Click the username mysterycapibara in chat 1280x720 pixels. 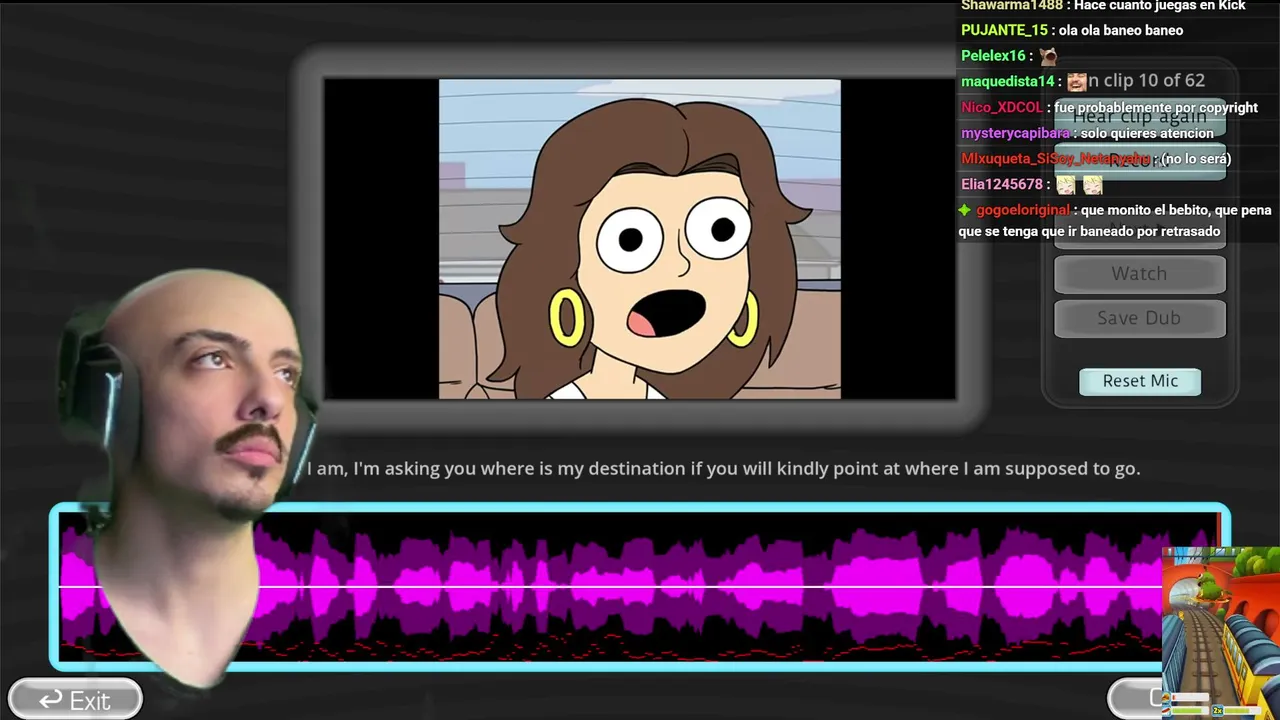[1016, 133]
